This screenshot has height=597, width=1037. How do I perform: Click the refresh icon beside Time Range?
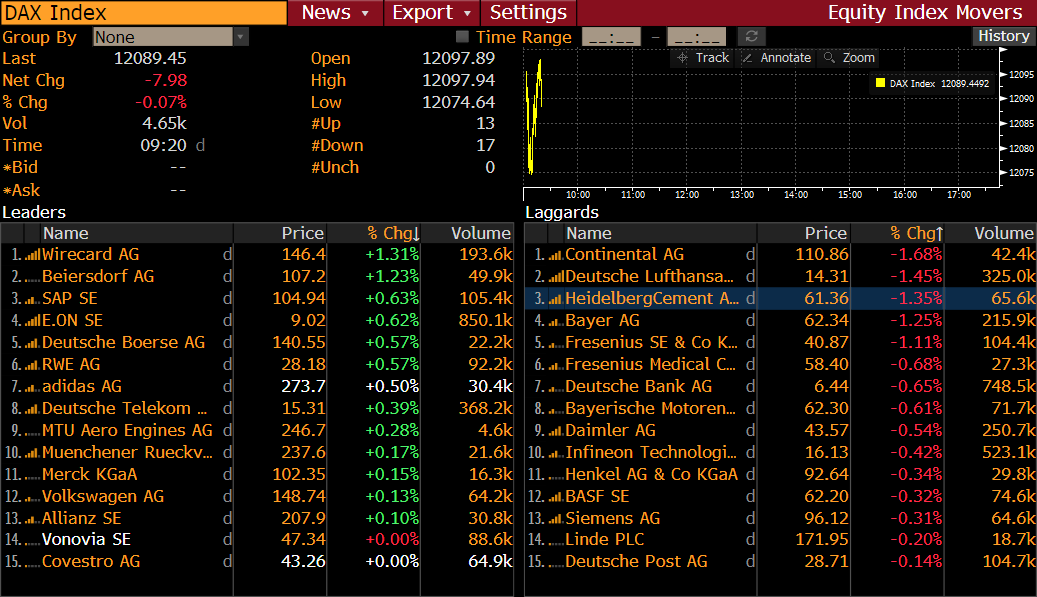pyautogui.click(x=751, y=37)
